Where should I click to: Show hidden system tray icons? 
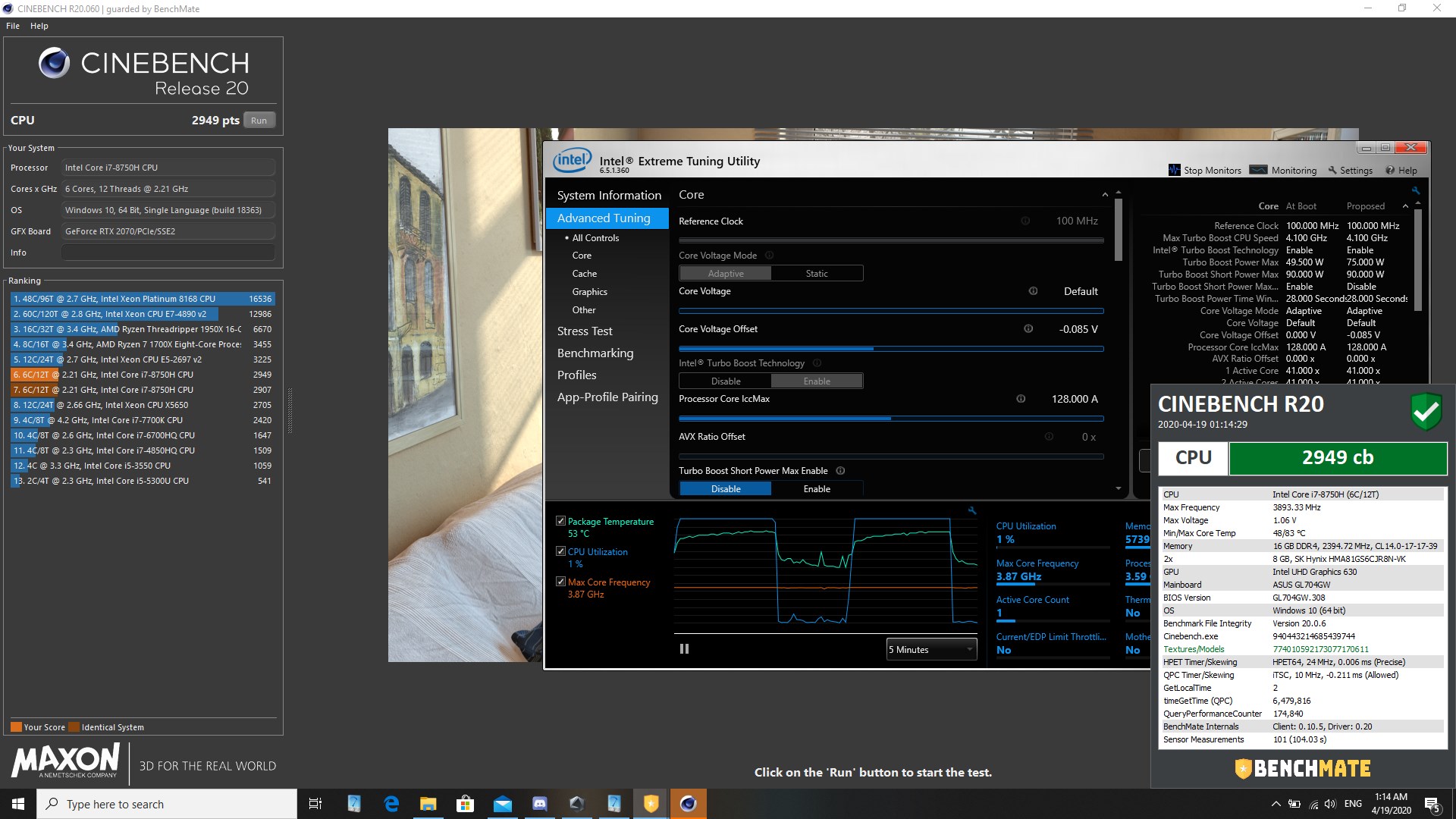(1276, 804)
